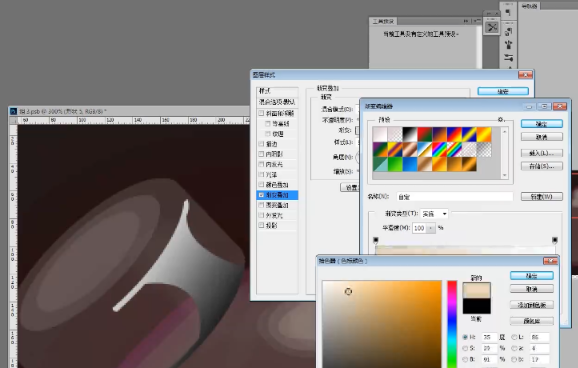Enable the 投影 (Drop Shadow) checkbox
578x368 pixels.
(x=261, y=225)
